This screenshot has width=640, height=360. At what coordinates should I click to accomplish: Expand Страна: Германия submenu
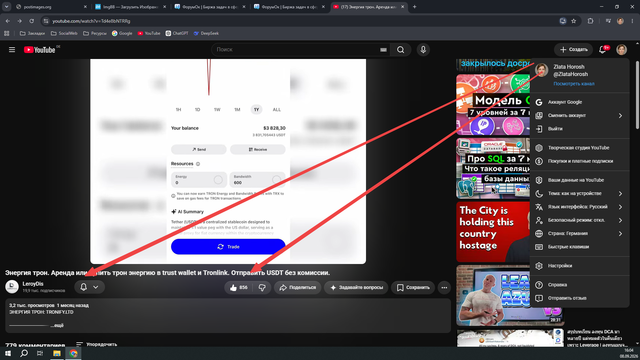pyautogui.click(x=580, y=233)
